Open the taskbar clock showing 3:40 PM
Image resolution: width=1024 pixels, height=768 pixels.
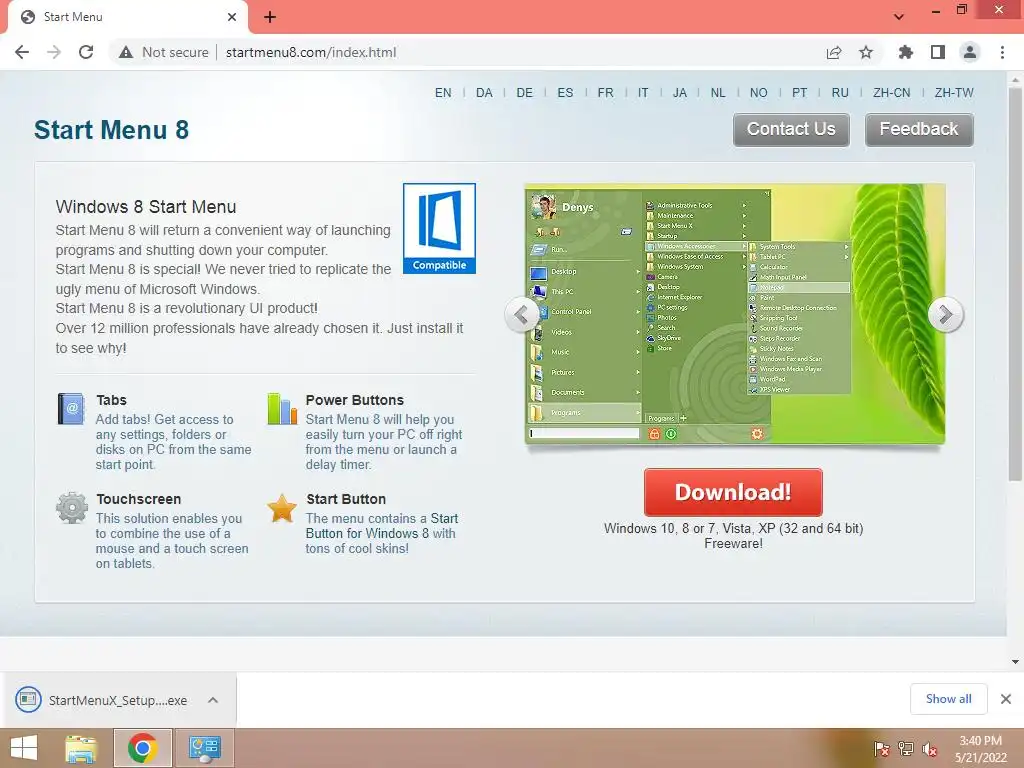(x=980, y=749)
